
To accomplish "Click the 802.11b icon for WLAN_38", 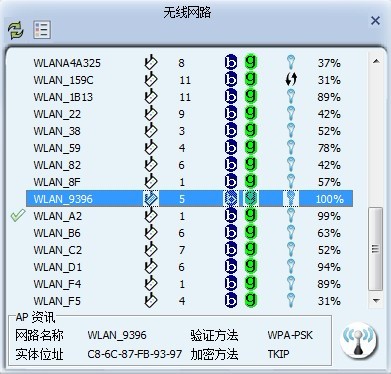I will pos(231,130).
